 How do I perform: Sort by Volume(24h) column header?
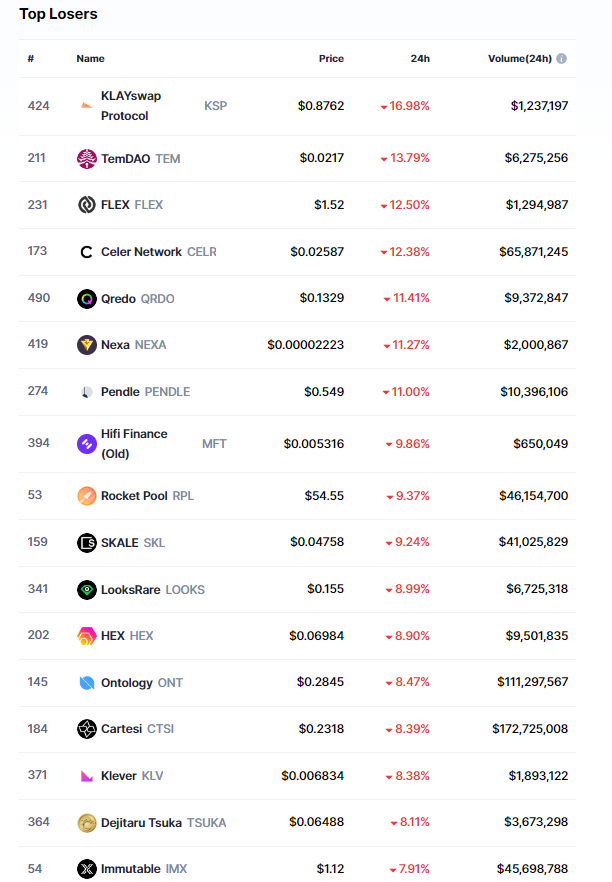tap(520, 59)
